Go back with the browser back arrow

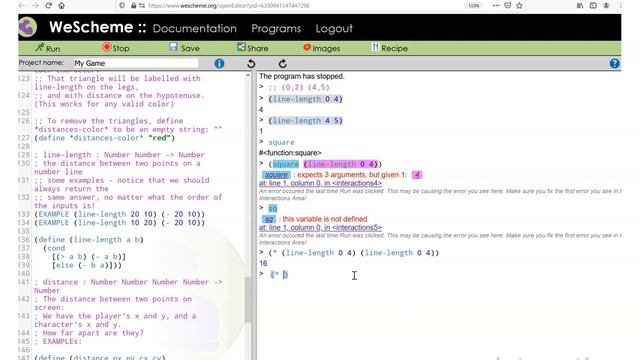click(x=22, y=6)
